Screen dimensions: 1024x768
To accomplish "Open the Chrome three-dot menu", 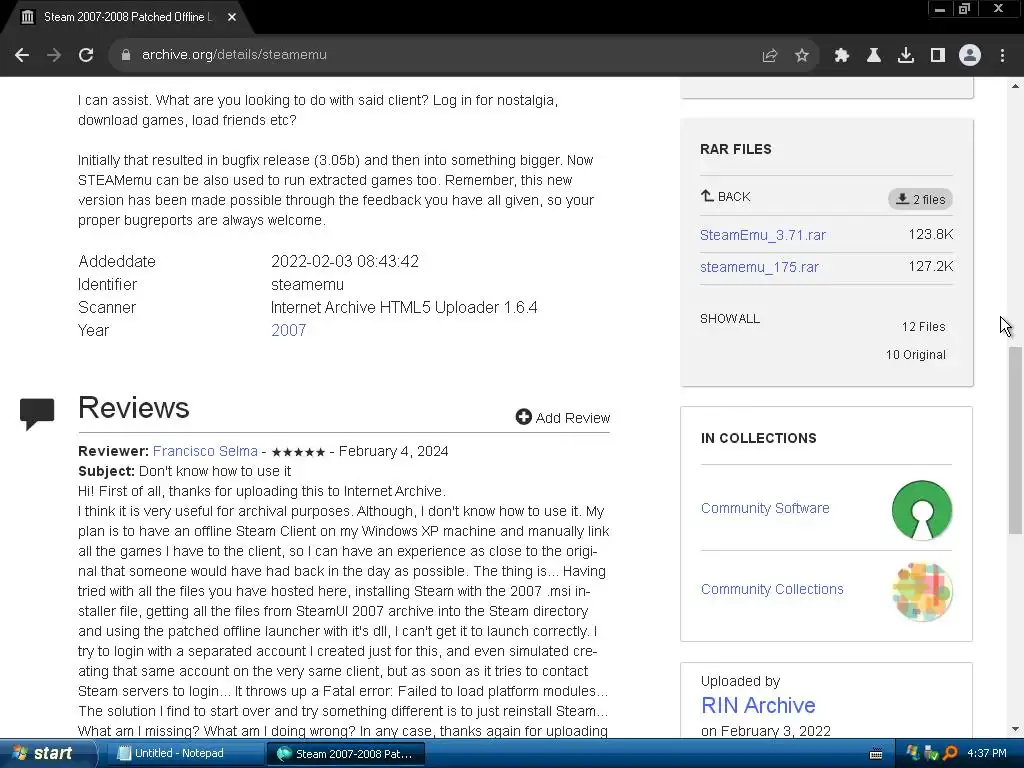I will tap(1002, 56).
